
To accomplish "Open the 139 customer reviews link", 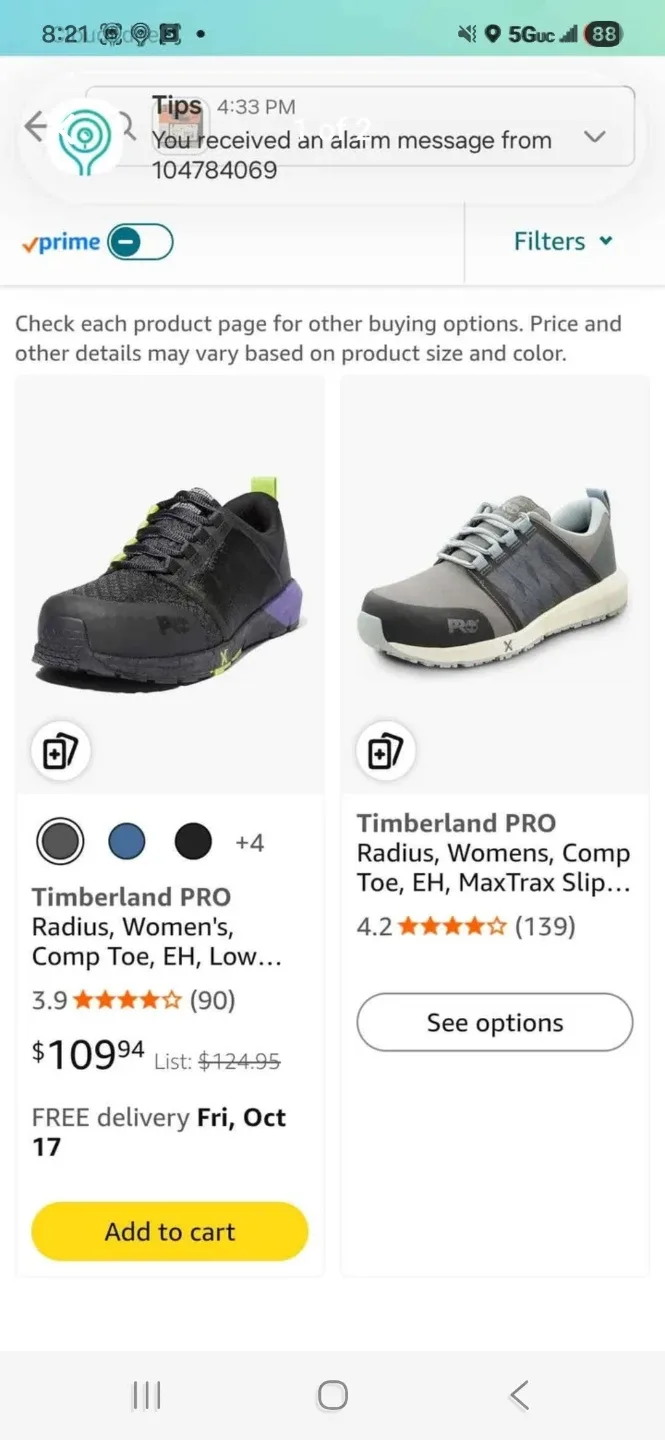I will pos(549,926).
